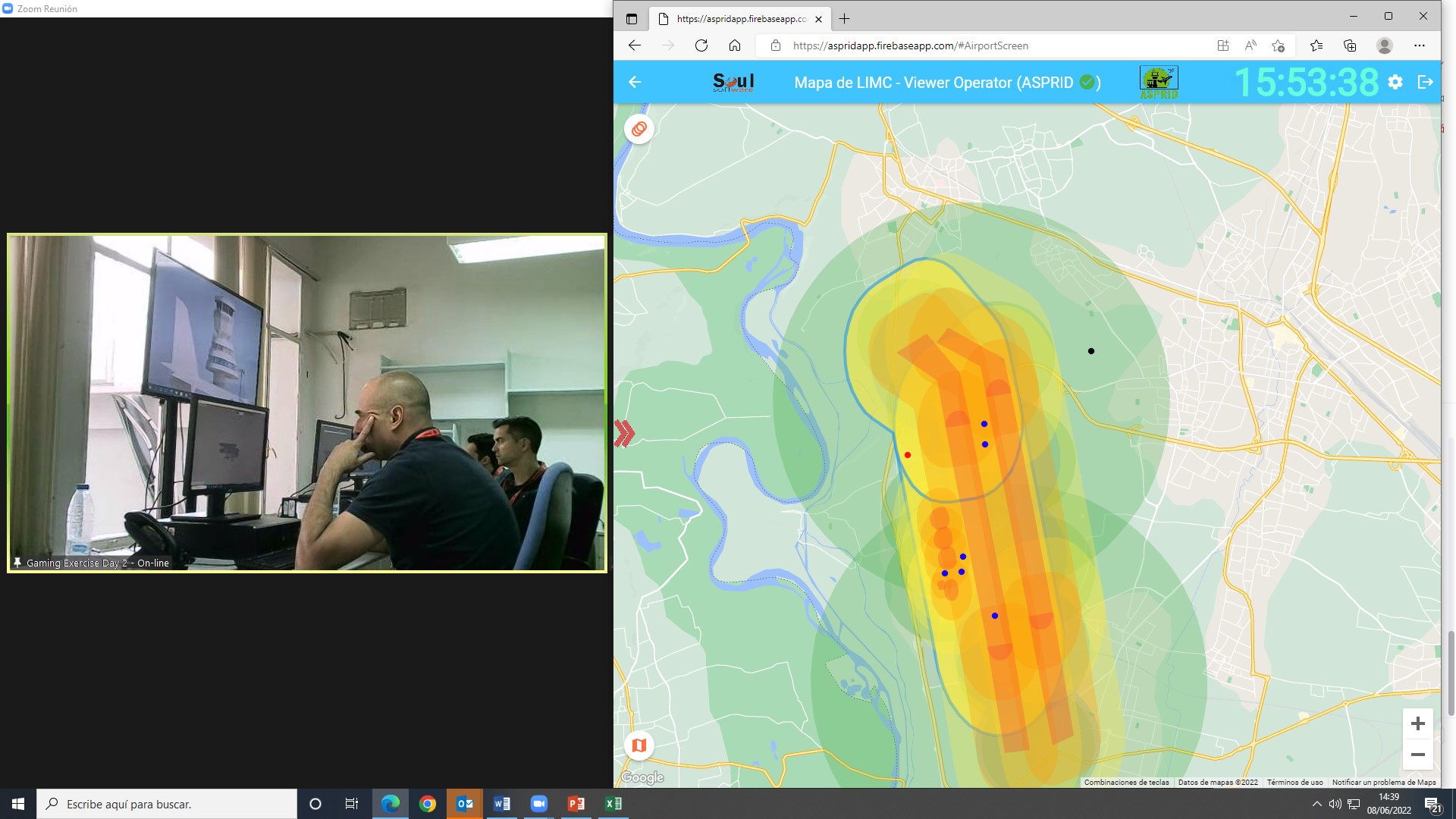Expand side panel with red double chevron
1456x819 pixels.
click(x=624, y=434)
